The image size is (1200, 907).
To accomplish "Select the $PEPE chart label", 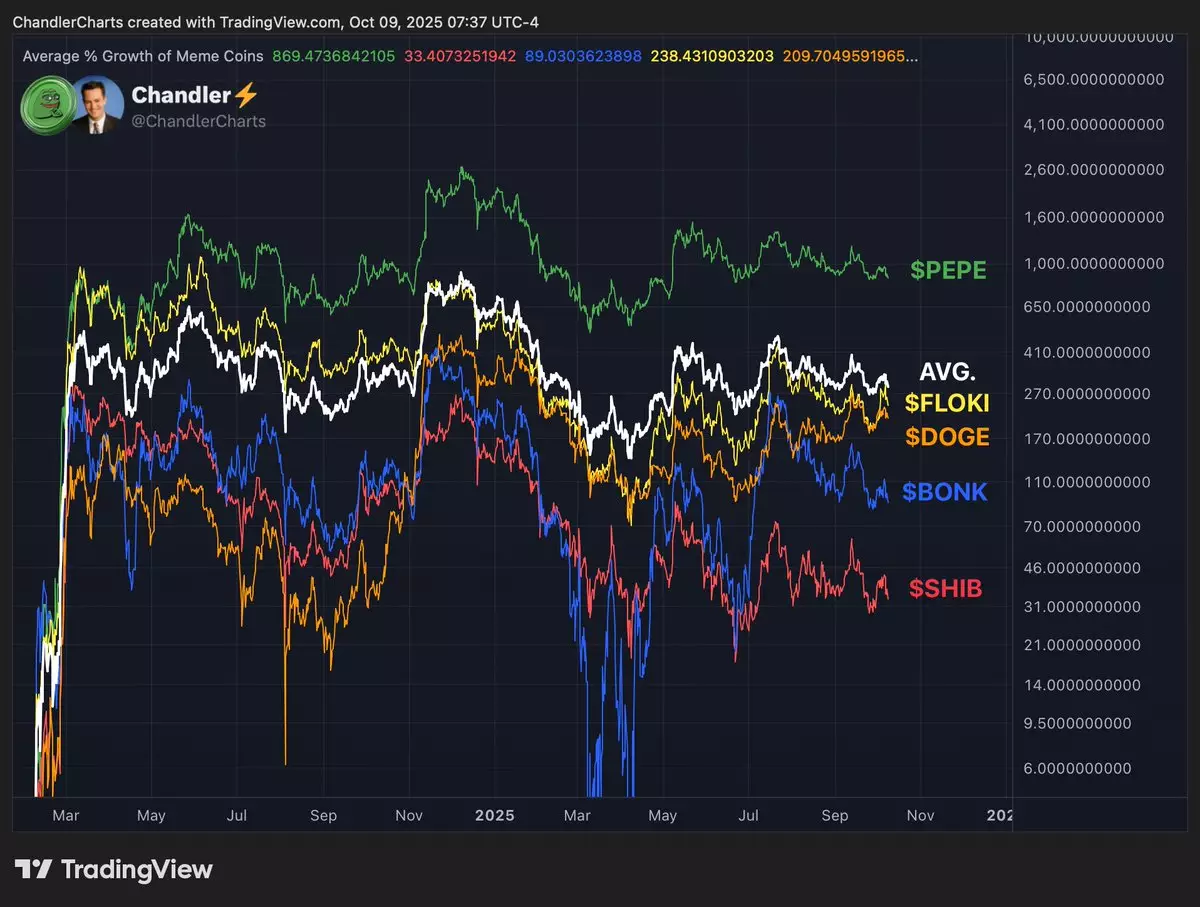I will (x=948, y=270).
